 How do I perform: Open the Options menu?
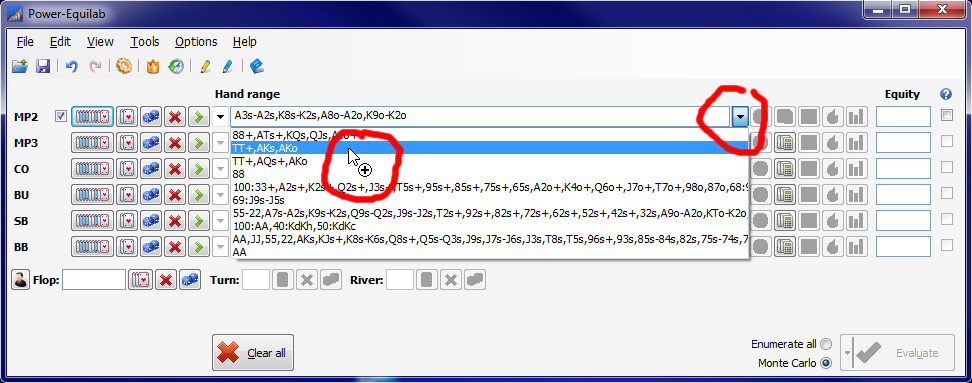[196, 42]
